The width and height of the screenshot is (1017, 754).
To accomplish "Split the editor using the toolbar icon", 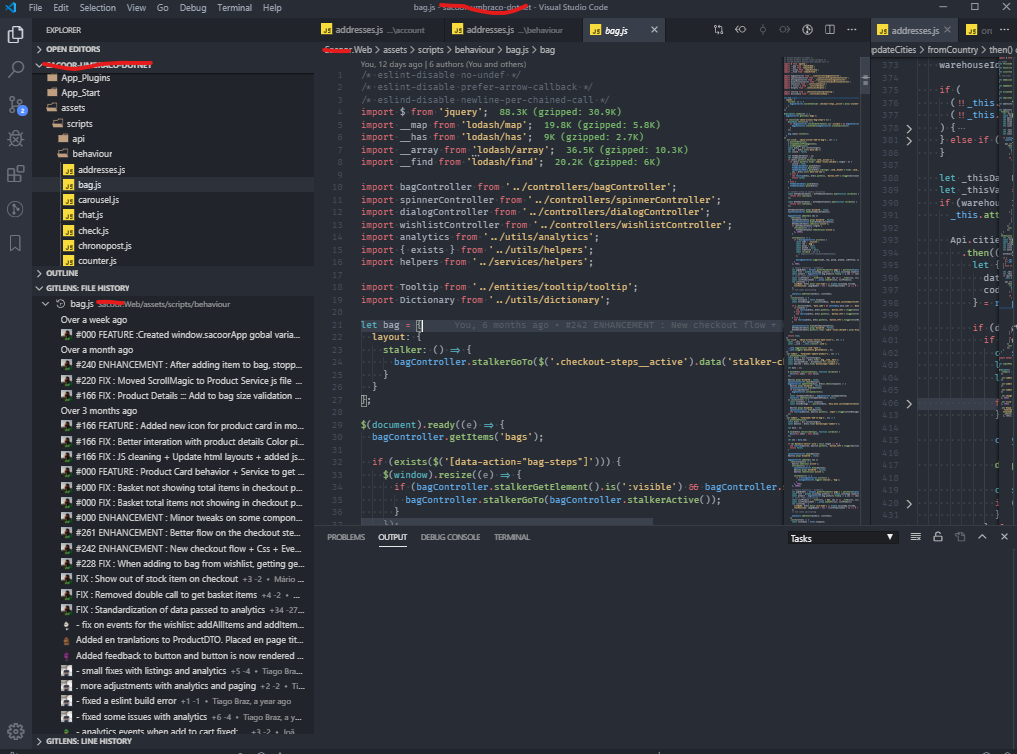I will (830, 28).
